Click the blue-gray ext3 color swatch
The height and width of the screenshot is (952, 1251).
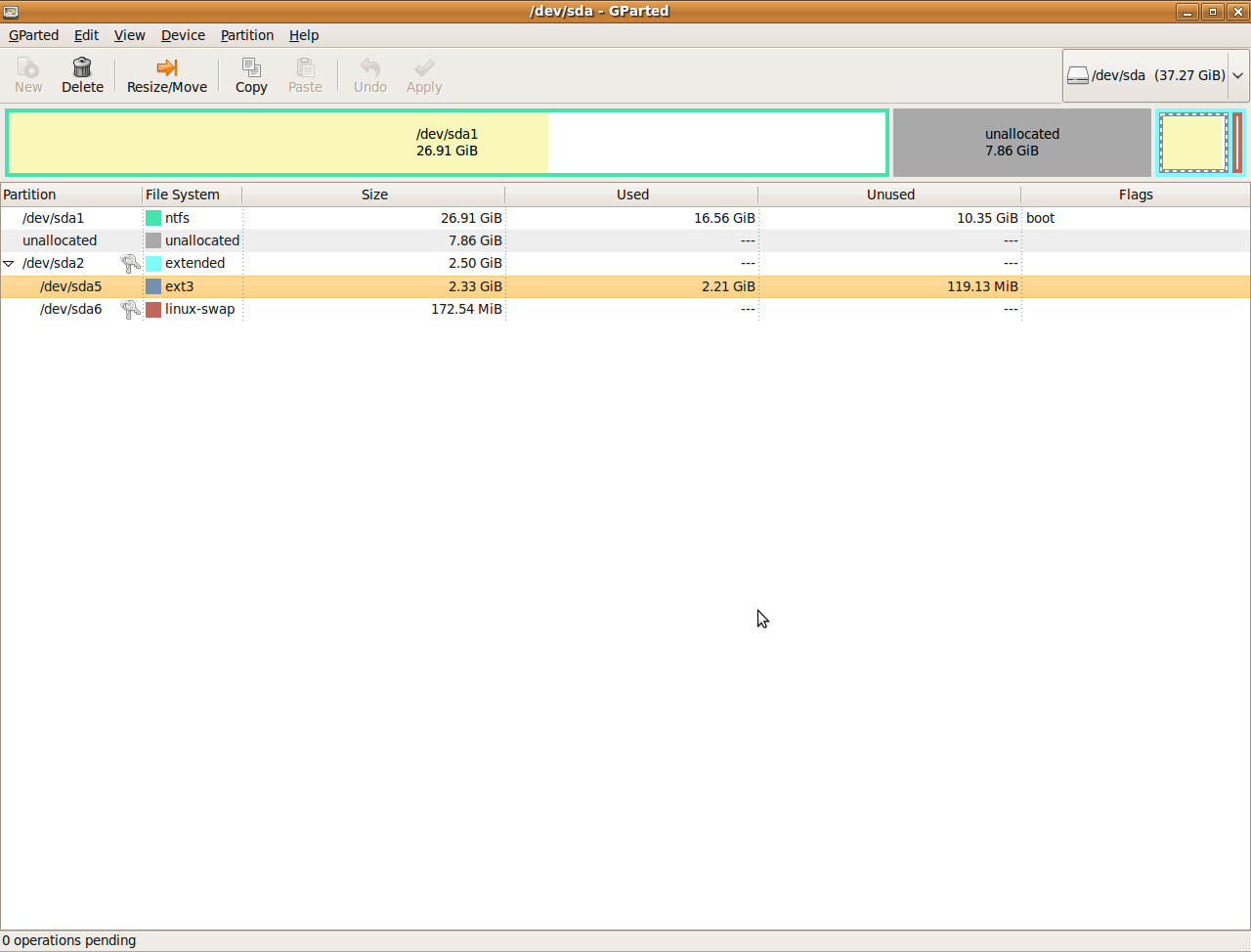(153, 286)
